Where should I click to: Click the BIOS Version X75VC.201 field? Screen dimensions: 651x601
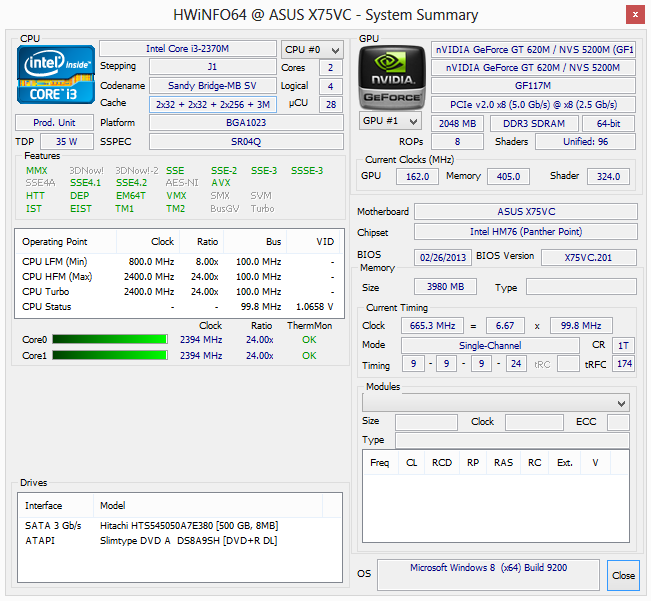point(589,257)
